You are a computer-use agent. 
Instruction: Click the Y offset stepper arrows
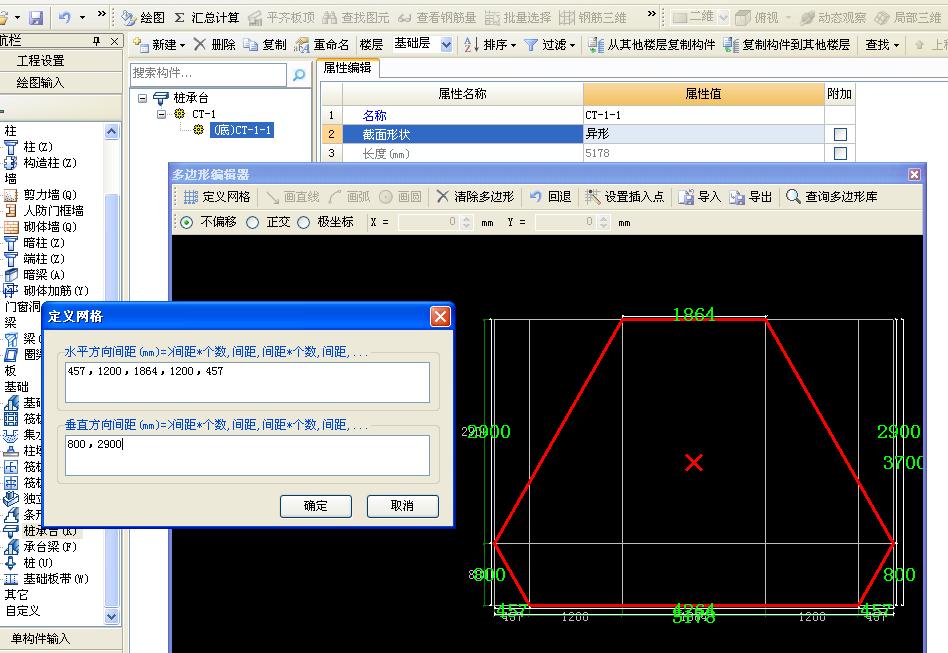pyautogui.click(x=603, y=223)
